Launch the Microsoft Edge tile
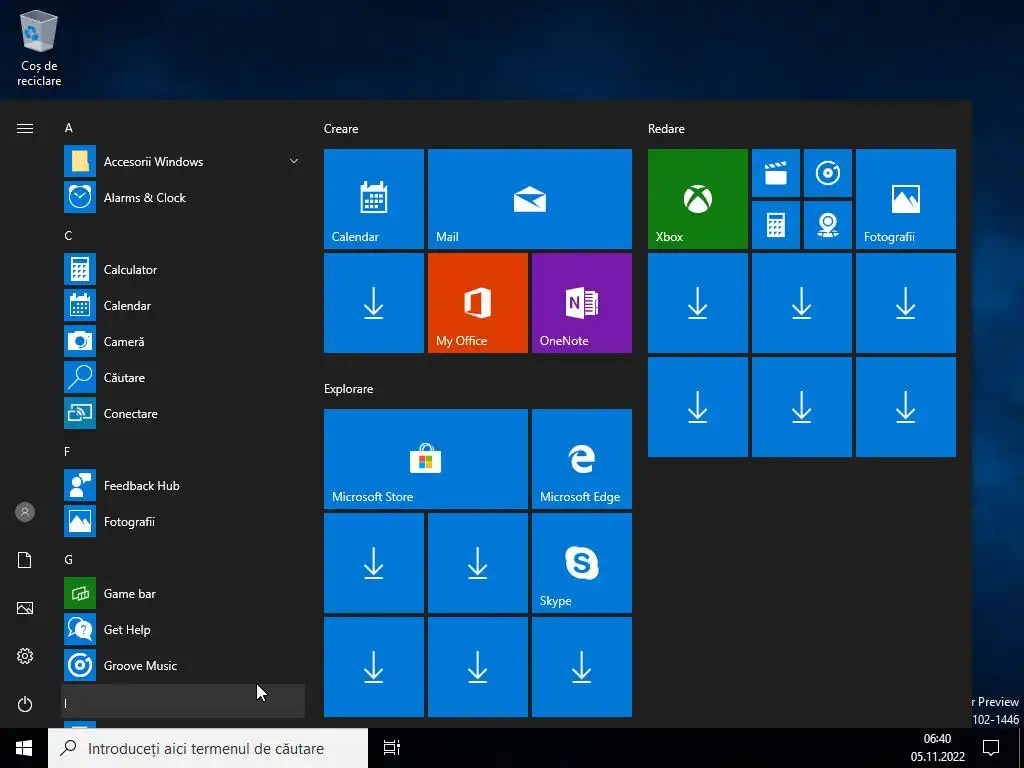The image size is (1024, 768). coord(582,458)
